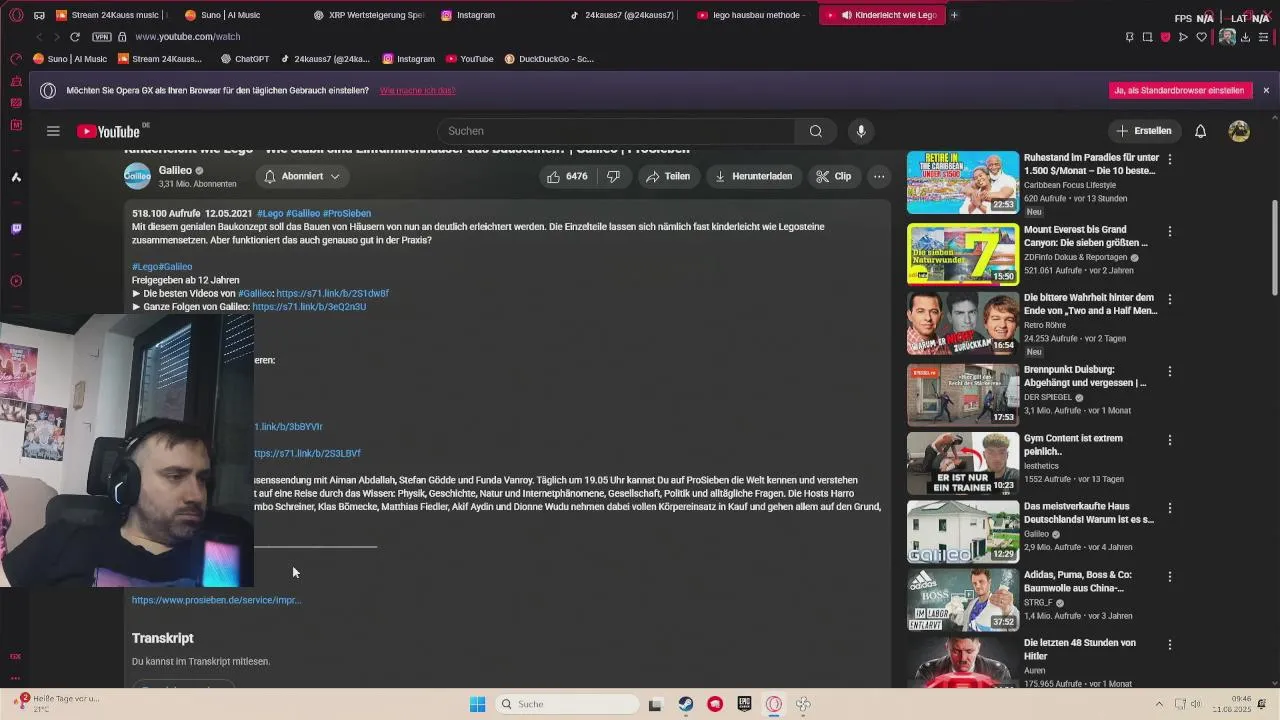Open link s71.link/b/2S1dw8f
Image resolution: width=1280 pixels, height=720 pixels.
click(x=332, y=294)
